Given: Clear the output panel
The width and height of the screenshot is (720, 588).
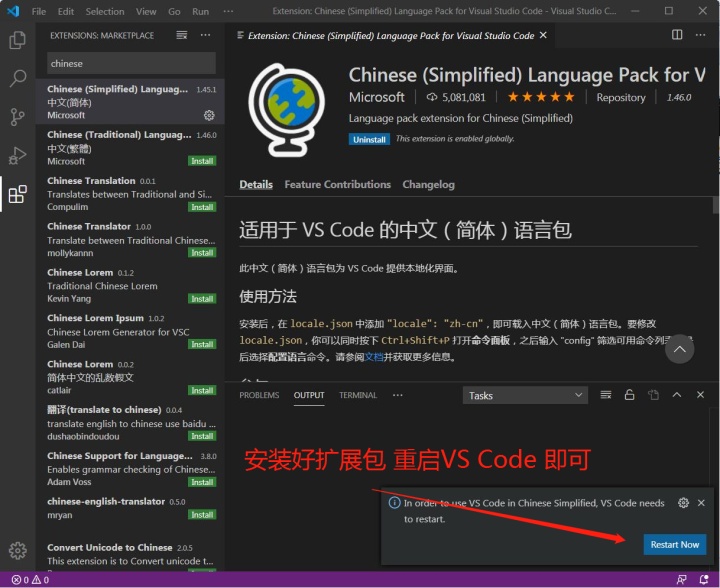Looking at the screenshot, I should click(x=606, y=395).
